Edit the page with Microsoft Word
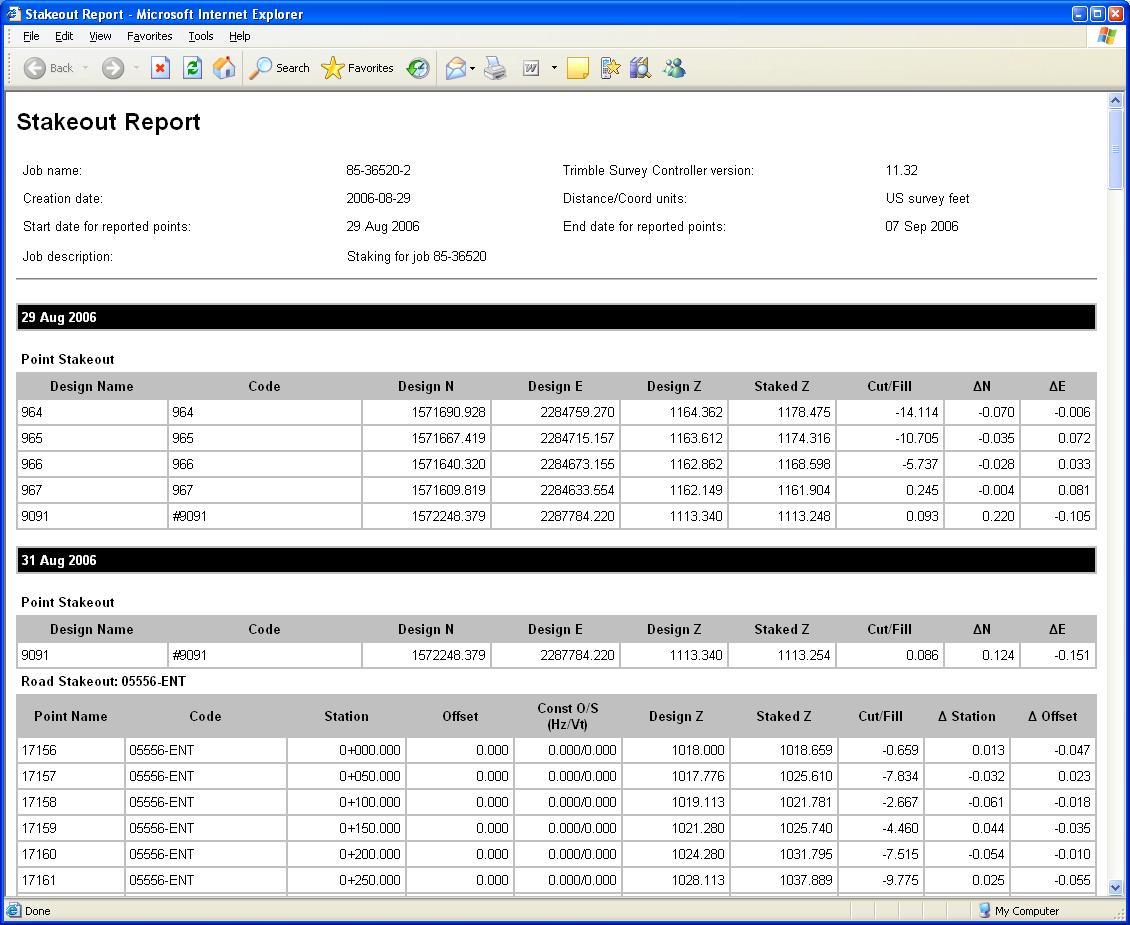 531,68
